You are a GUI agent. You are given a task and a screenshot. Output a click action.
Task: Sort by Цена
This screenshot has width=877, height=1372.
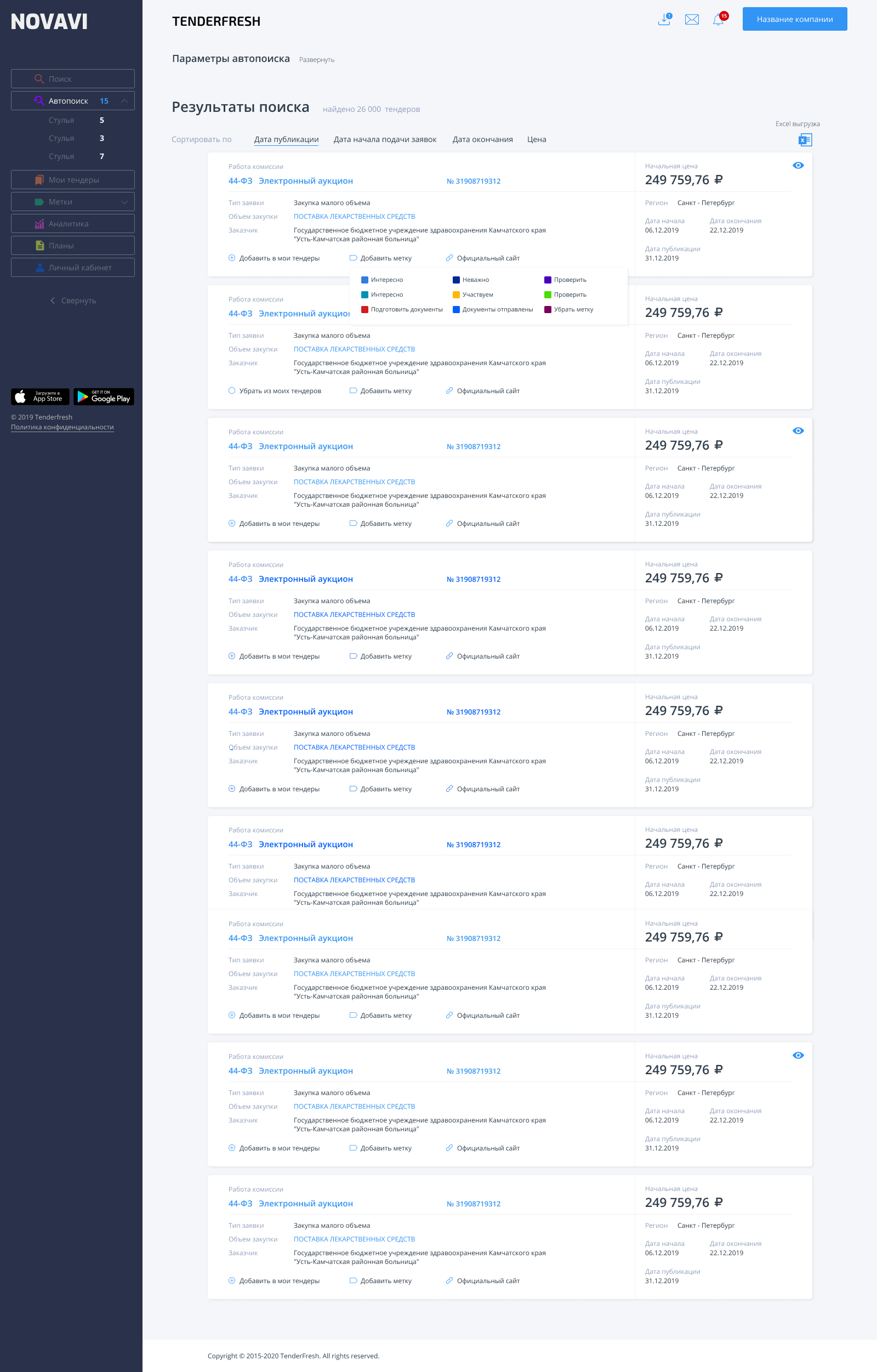tap(537, 140)
